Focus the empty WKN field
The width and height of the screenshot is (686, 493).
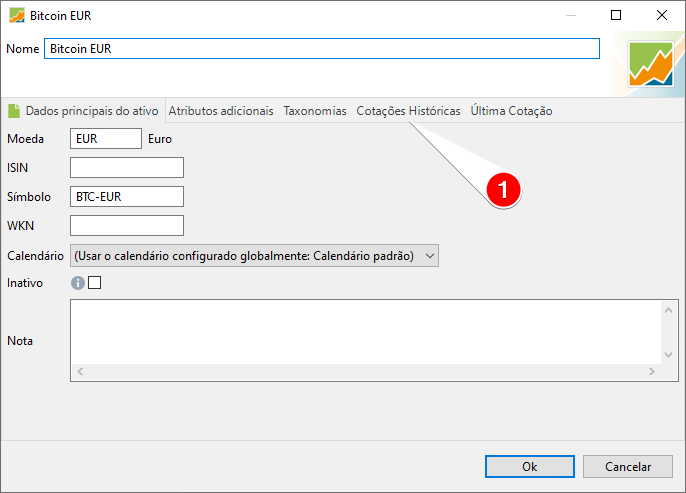(x=127, y=225)
